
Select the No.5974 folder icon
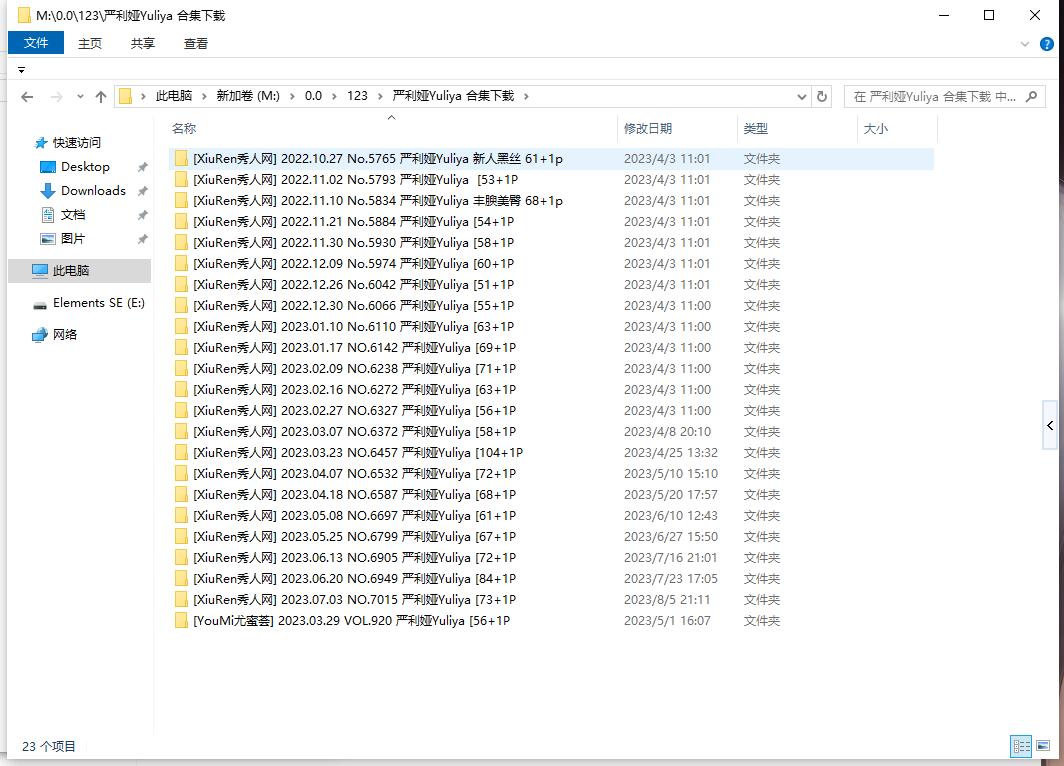tap(181, 264)
